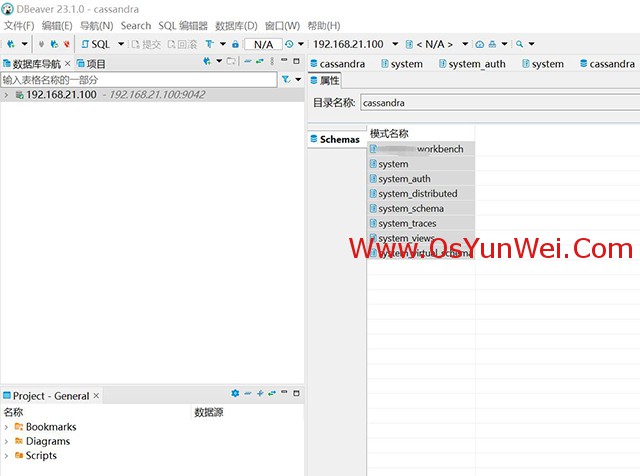Click the 输入表格名称的一部分 filter field
The height and width of the screenshot is (476, 640).
coord(139,80)
